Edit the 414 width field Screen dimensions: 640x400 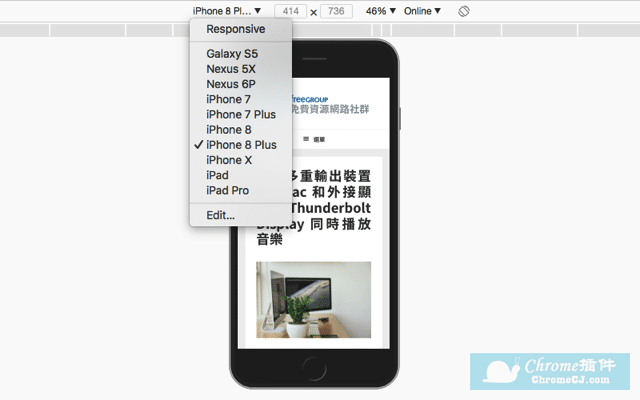click(291, 11)
